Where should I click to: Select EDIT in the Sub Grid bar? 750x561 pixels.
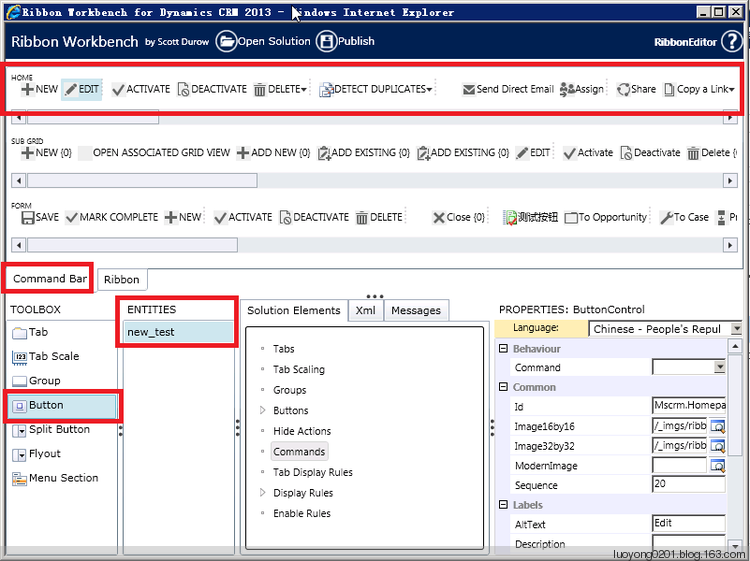533,153
